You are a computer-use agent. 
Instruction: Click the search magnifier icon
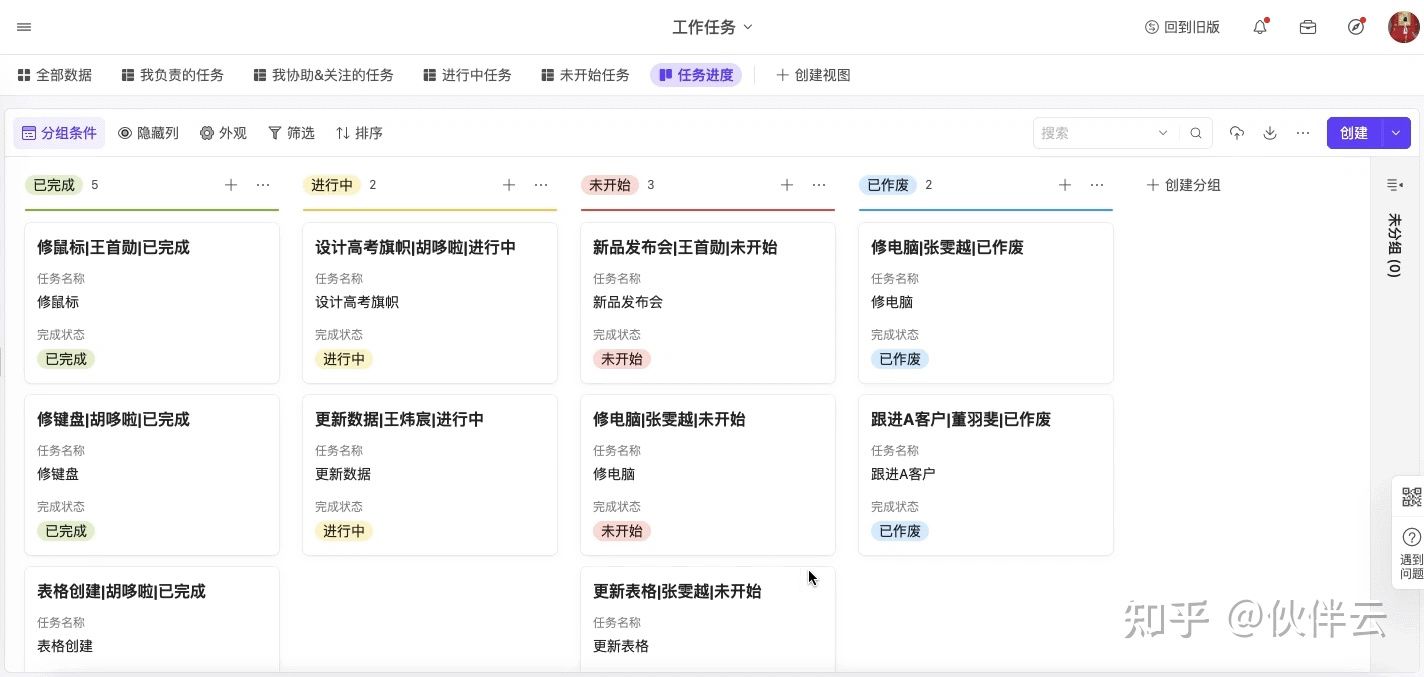click(1196, 133)
